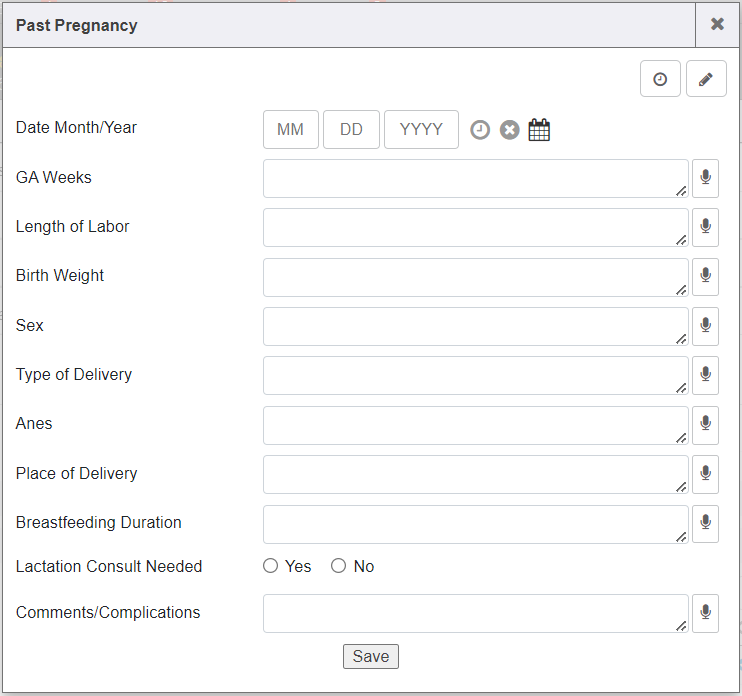
Task: Select Yes for Lactation Consult Needed
Action: [271, 566]
